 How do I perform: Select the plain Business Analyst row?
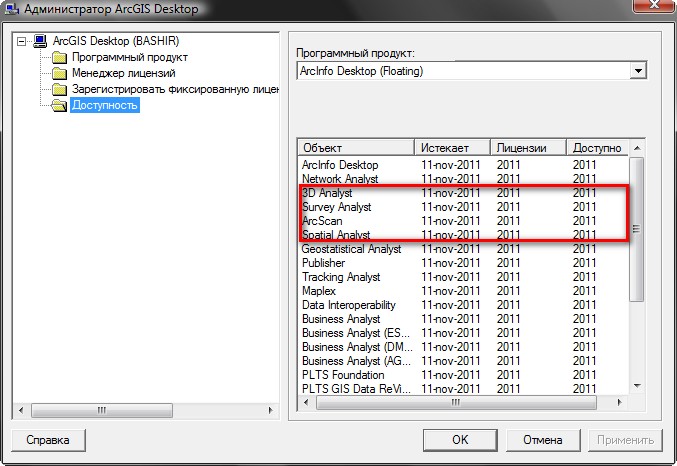tap(464, 319)
